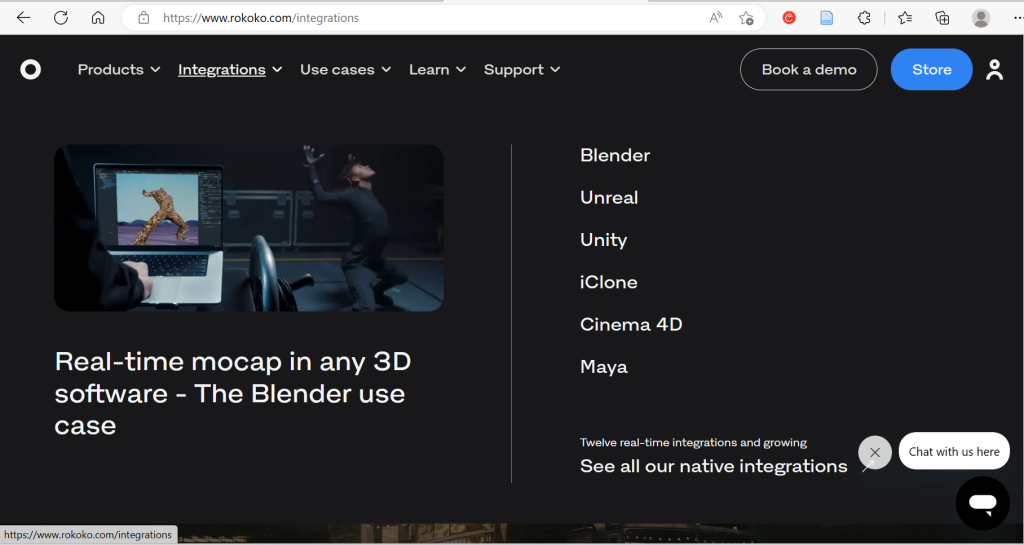Viewport: 1024px width, 545px height.
Task: Open the Store button
Action: pos(931,69)
